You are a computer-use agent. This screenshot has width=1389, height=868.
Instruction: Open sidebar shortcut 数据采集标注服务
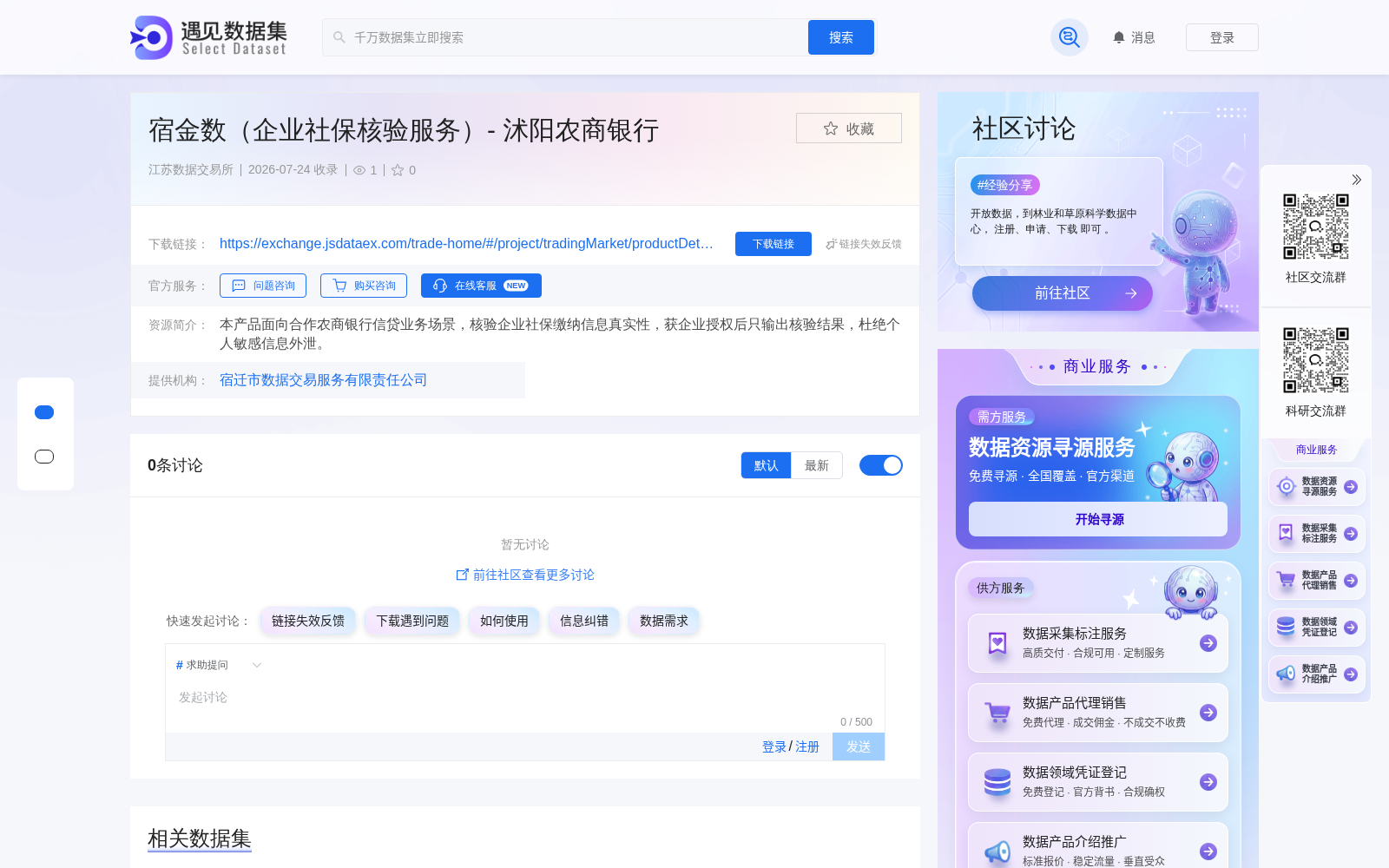coord(1317,534)
